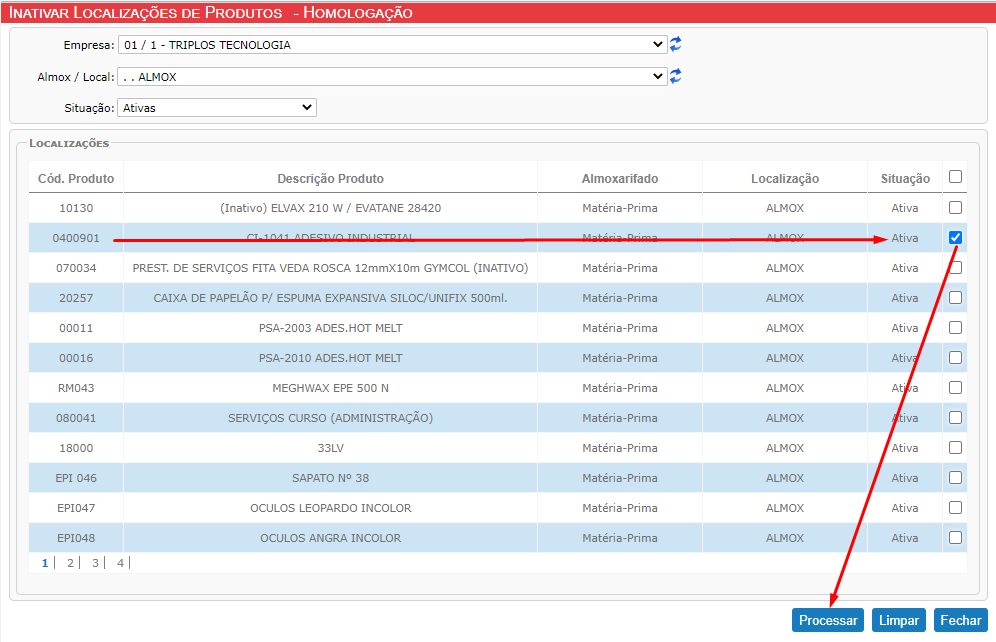Open the Almox / Local dropdown
Viewport: 996px width, 642px height.
(x=393, y=77)
